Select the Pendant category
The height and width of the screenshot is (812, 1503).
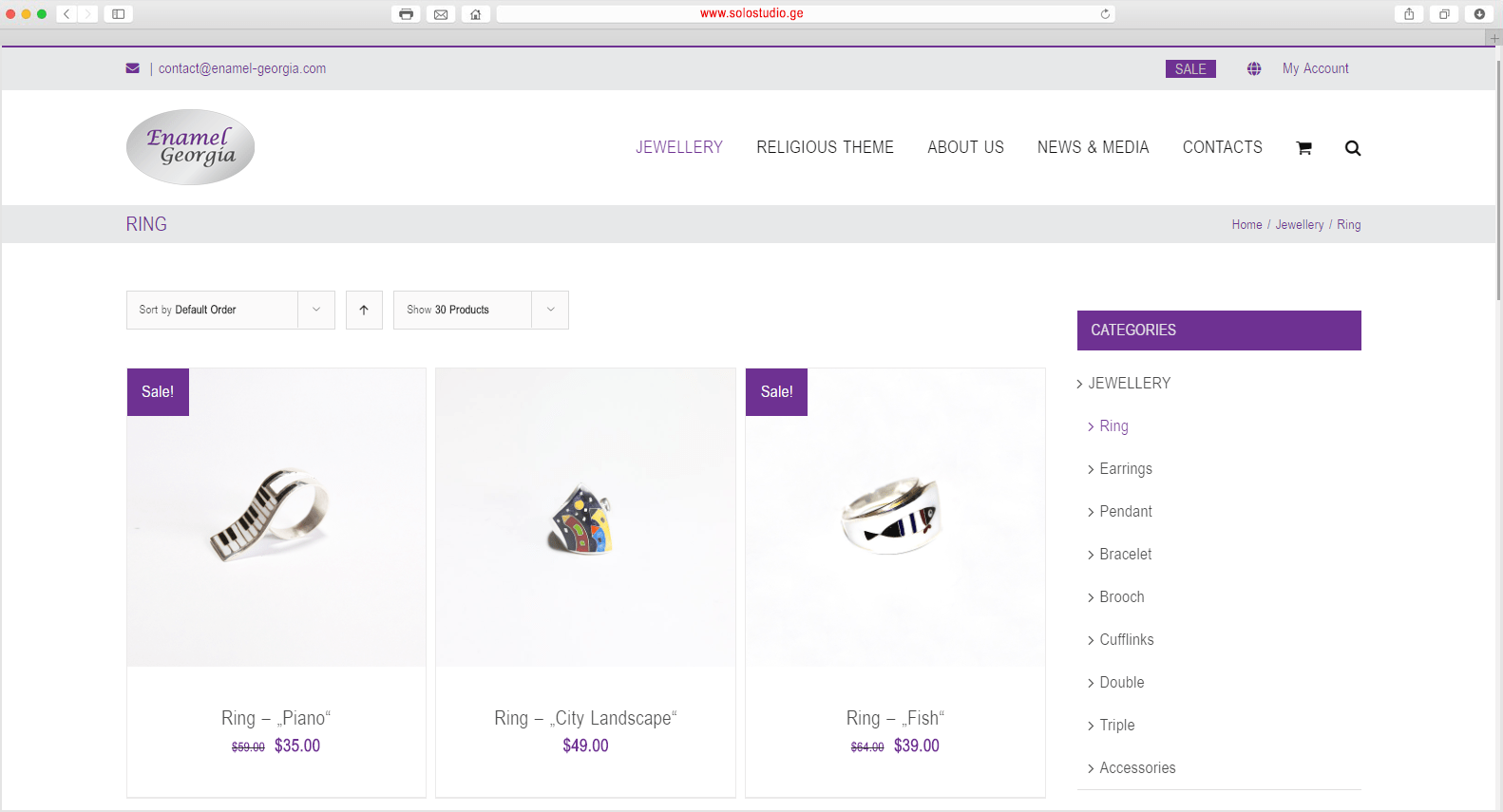point(1126,511)
